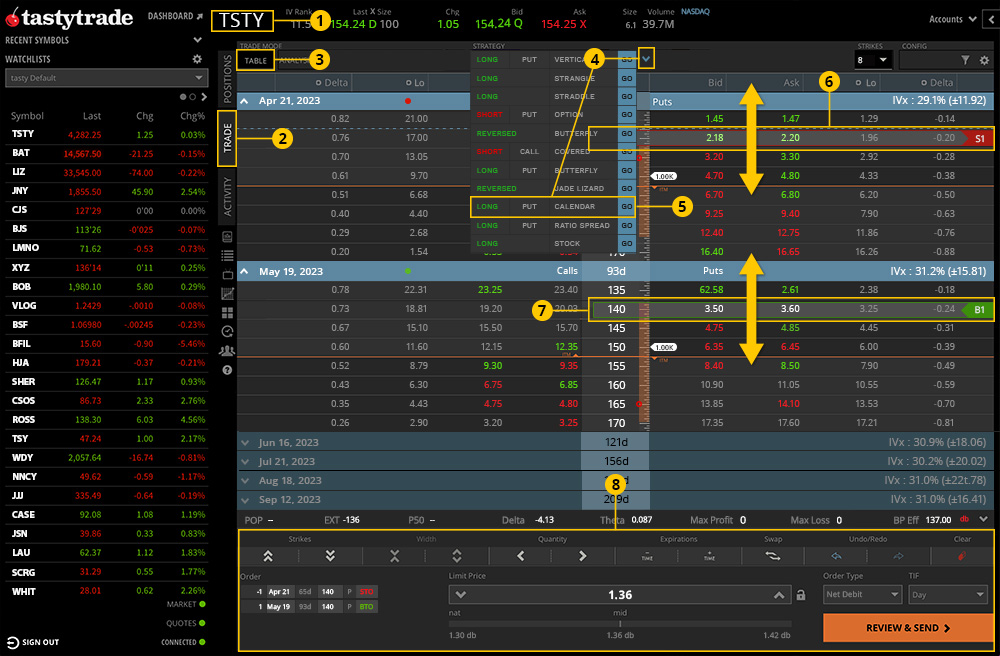Click the portfolio icon below the Activity tab

tap(227, 237)
